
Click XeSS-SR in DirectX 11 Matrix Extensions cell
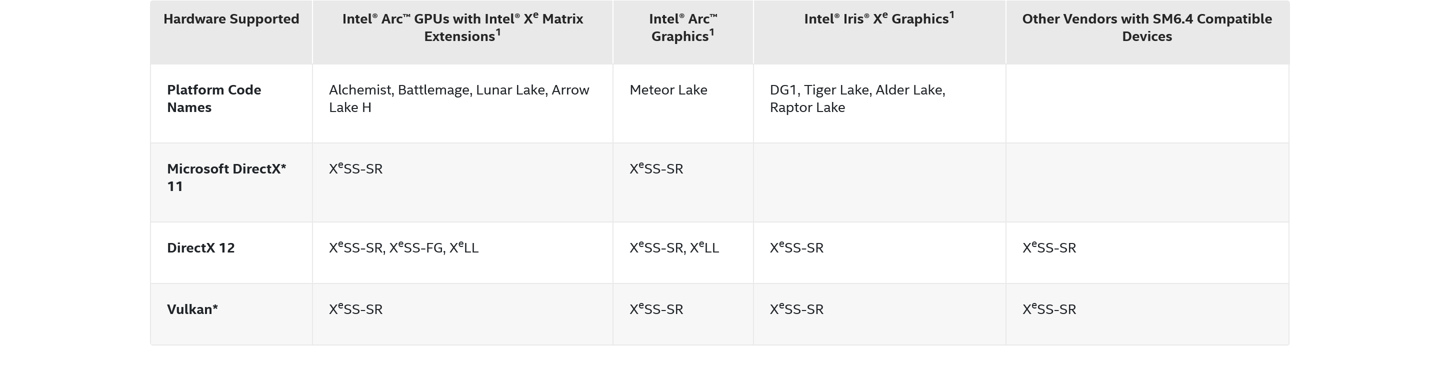(355, 168)
